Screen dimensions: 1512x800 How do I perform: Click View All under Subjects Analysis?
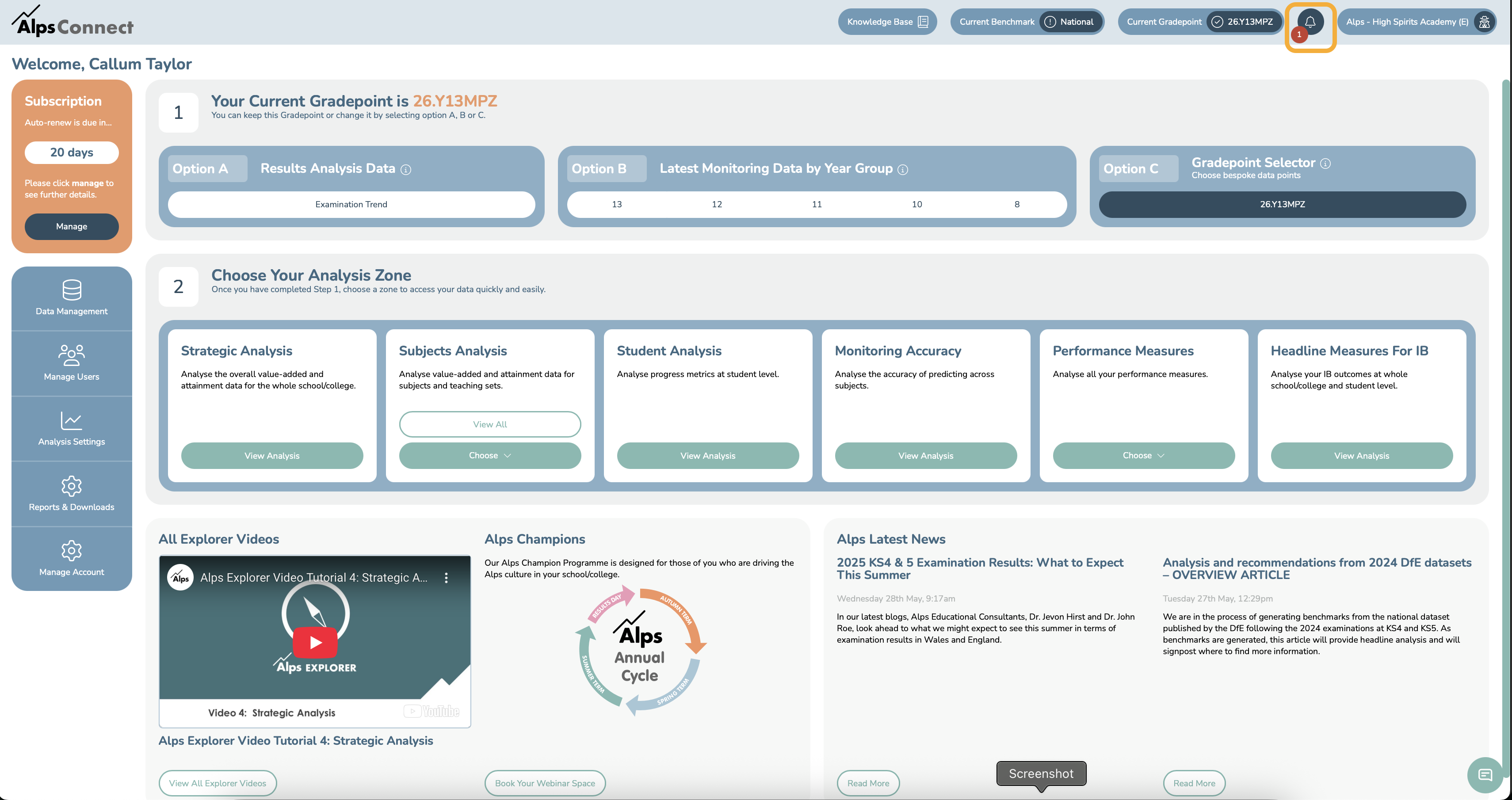tap(489, 424)
